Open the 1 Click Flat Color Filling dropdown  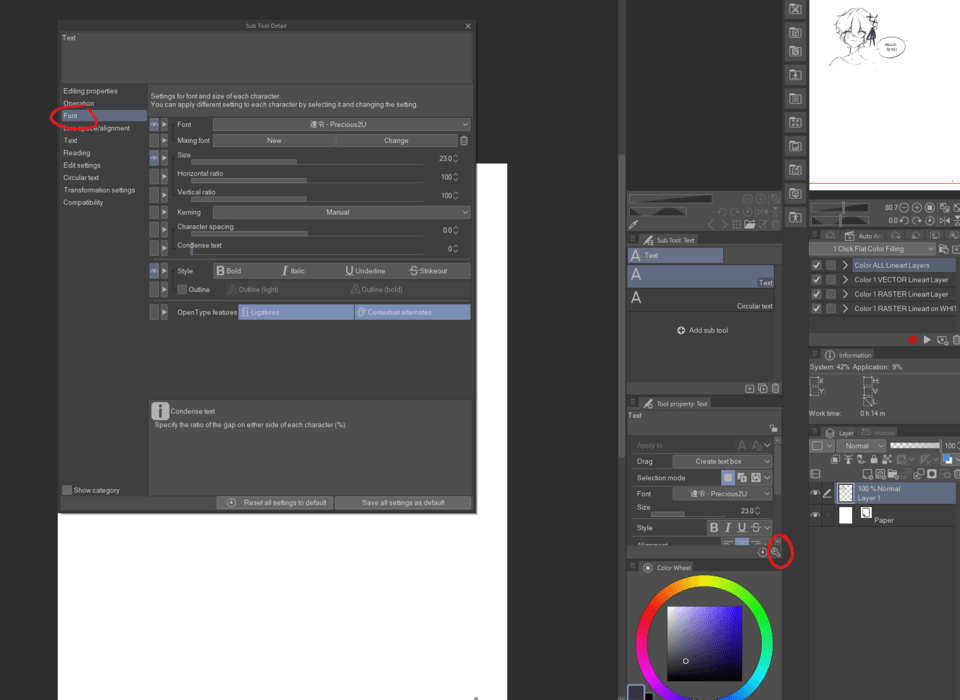point(872,249)
